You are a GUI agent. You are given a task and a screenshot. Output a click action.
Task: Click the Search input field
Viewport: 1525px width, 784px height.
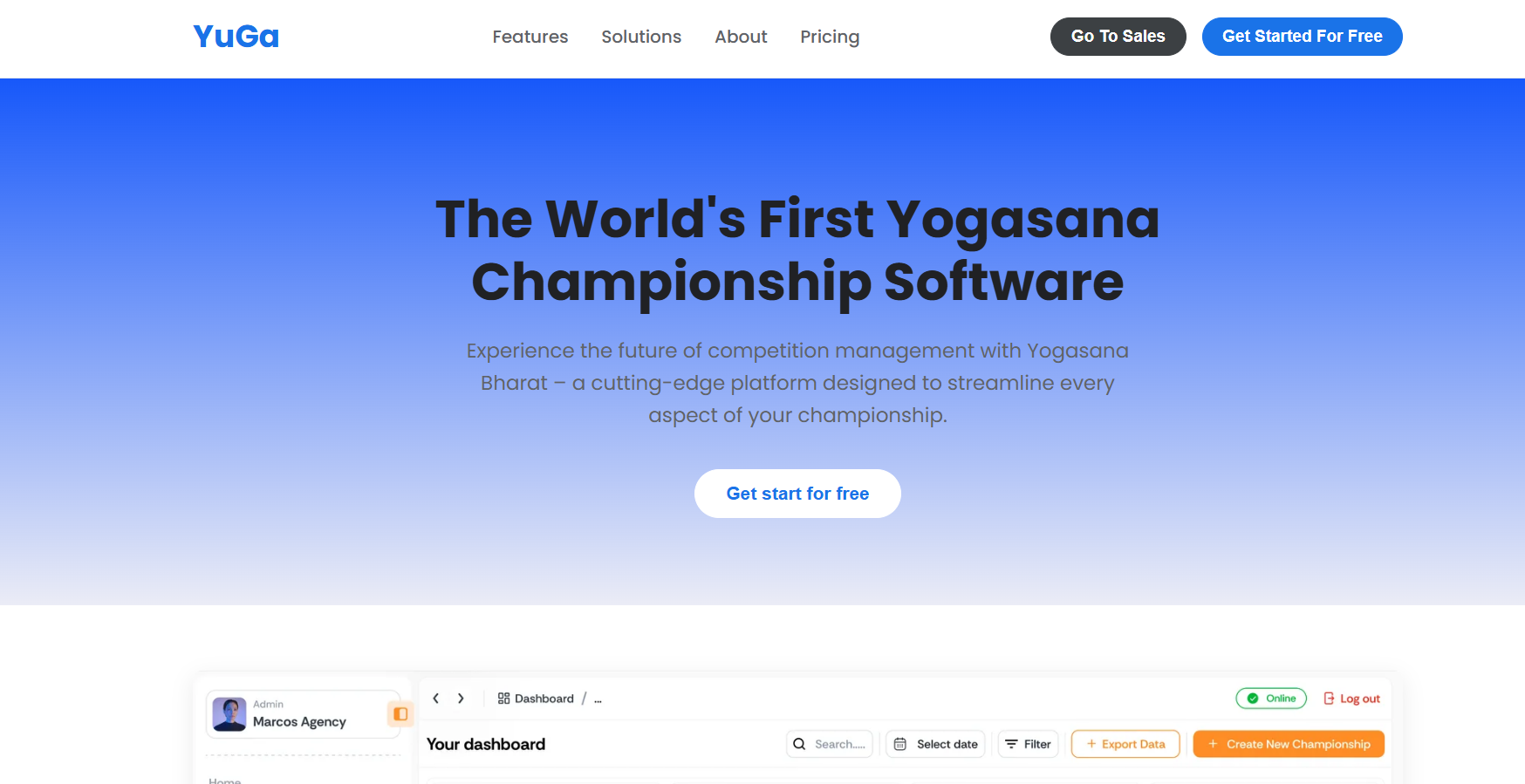[829, 744]
